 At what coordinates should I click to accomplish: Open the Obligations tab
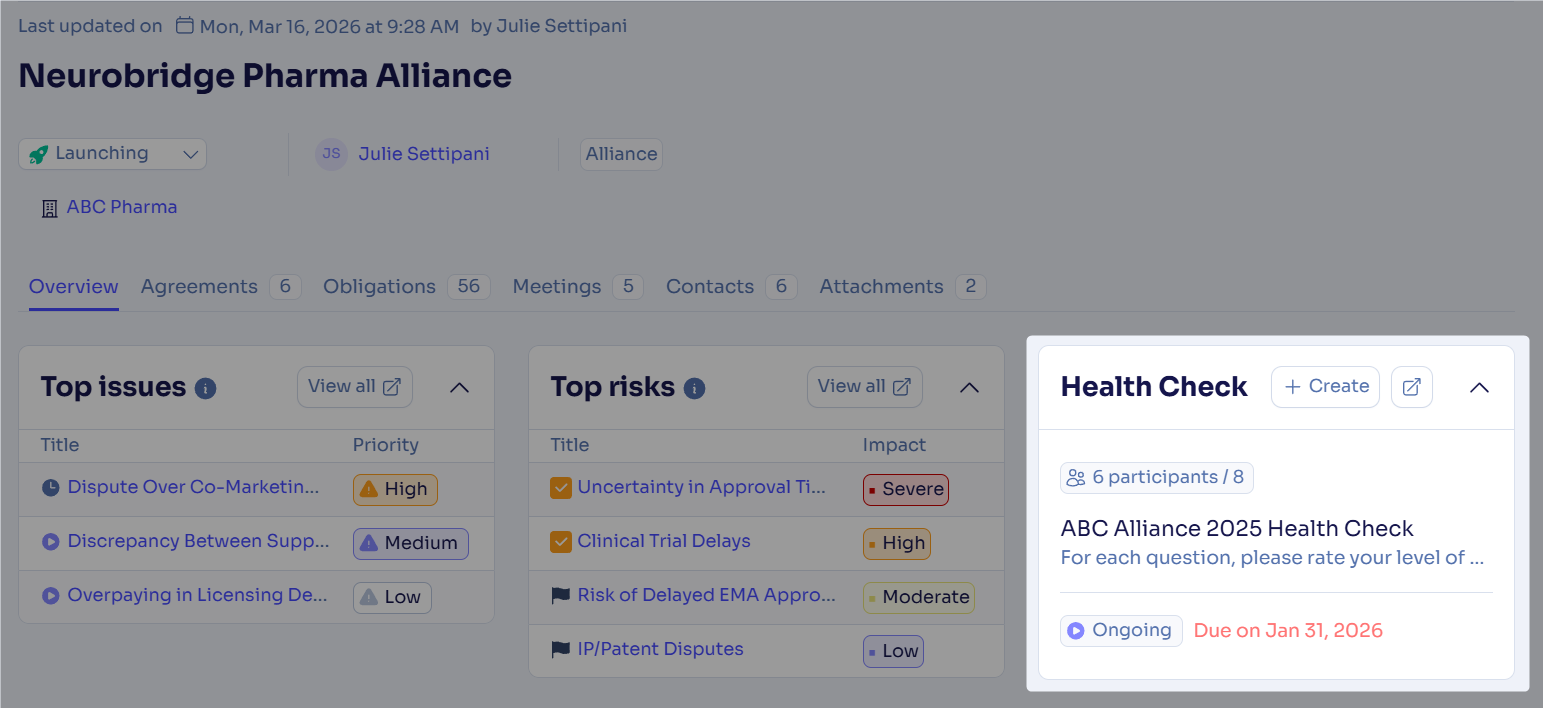pos(379,287)
